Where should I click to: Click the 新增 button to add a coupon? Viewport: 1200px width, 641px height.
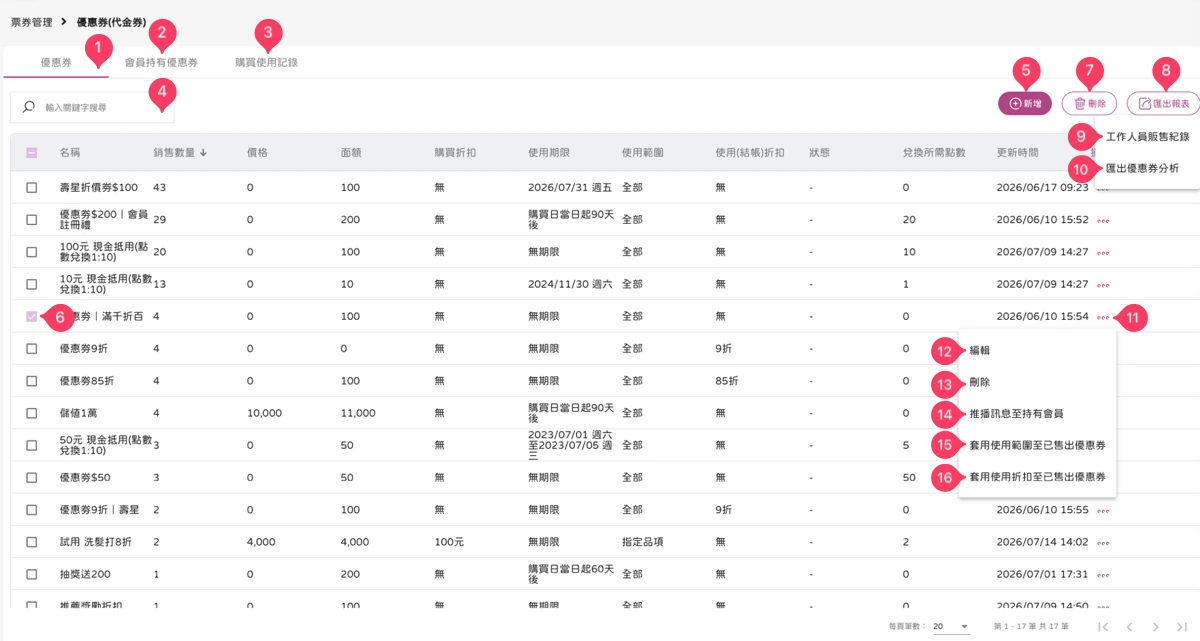pos(1025,103)
